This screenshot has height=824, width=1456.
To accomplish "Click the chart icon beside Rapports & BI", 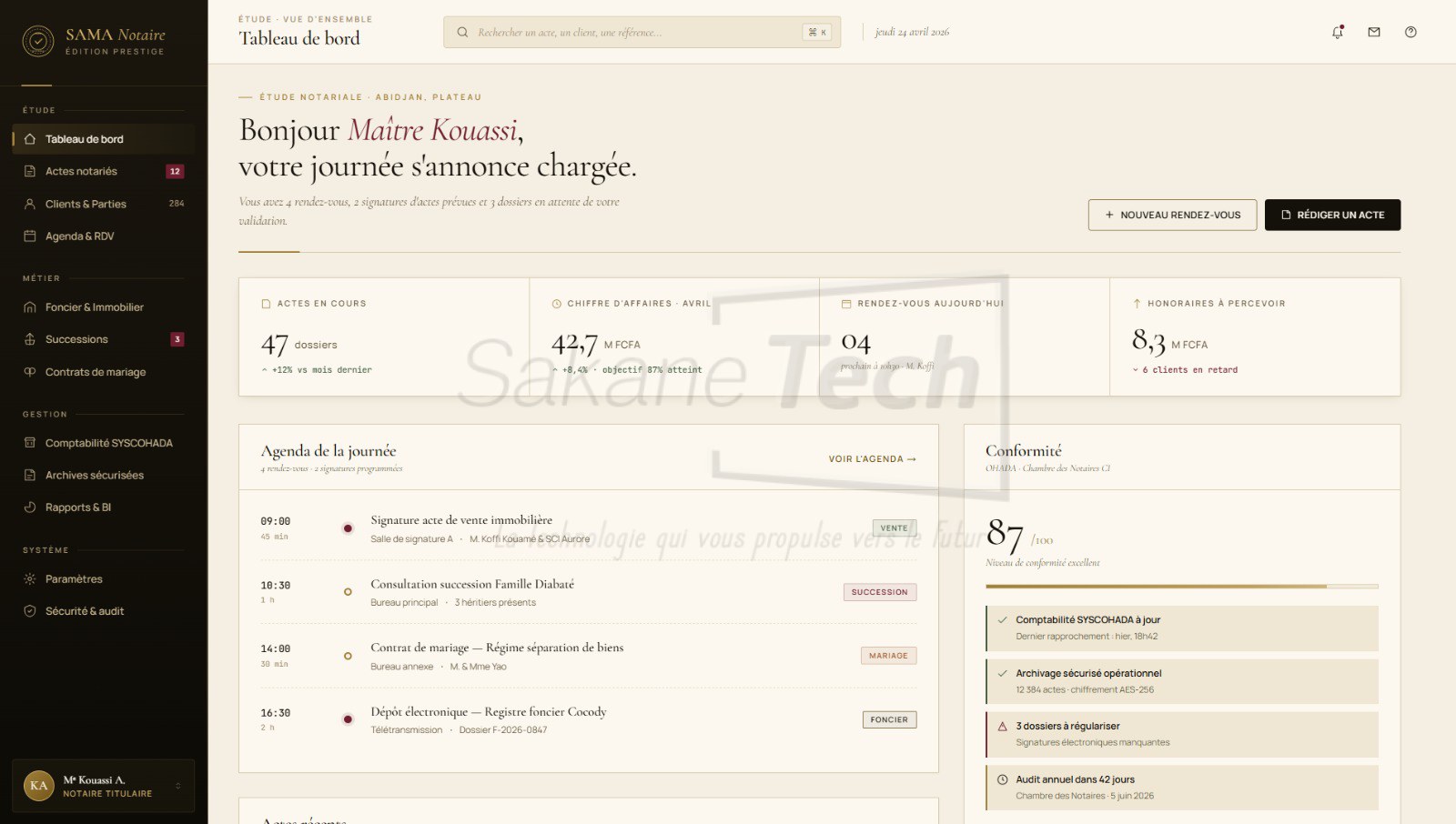I will [30, 507].
